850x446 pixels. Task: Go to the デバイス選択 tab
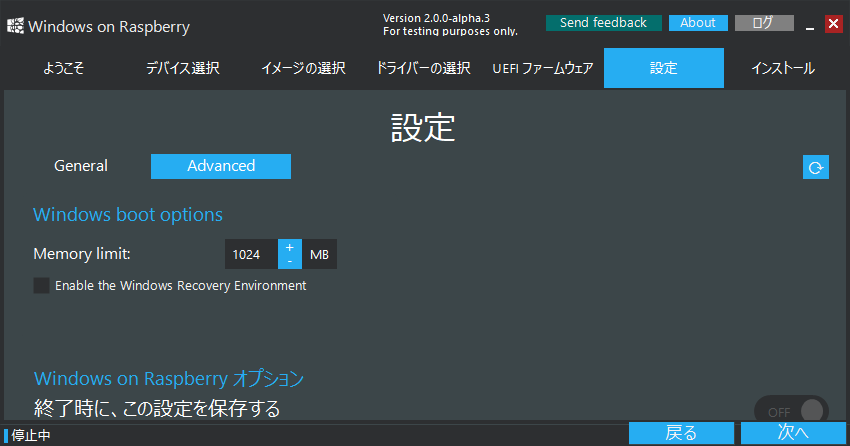pos(183,68)
